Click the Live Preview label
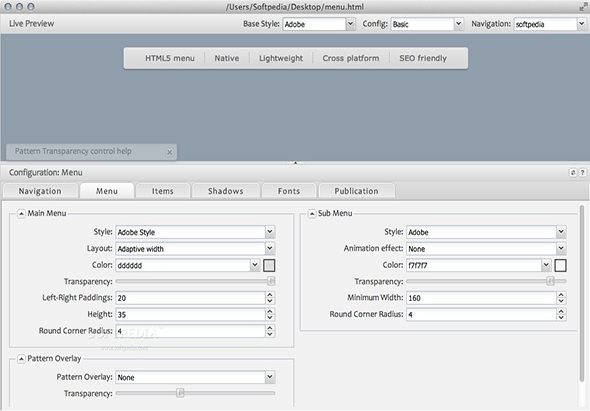Image resolution: width=590 pixels, height=411 pixels. [x=32, y=24]
